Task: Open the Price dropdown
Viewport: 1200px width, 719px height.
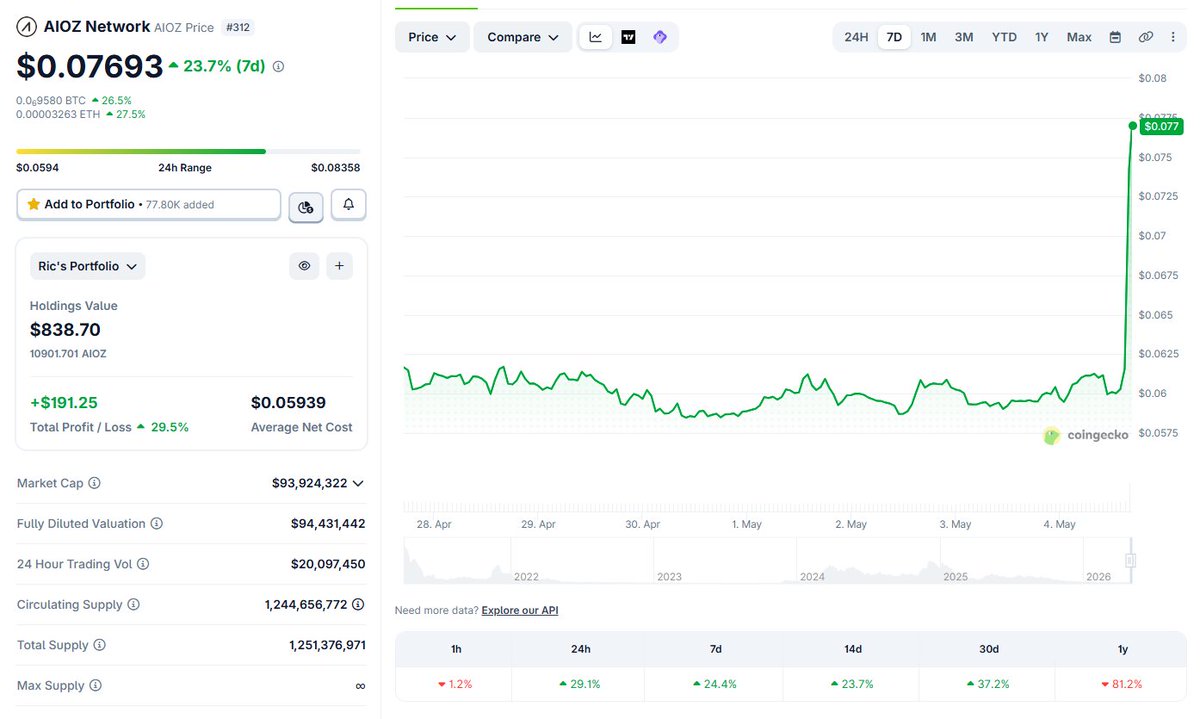Action: click(432, 37)
